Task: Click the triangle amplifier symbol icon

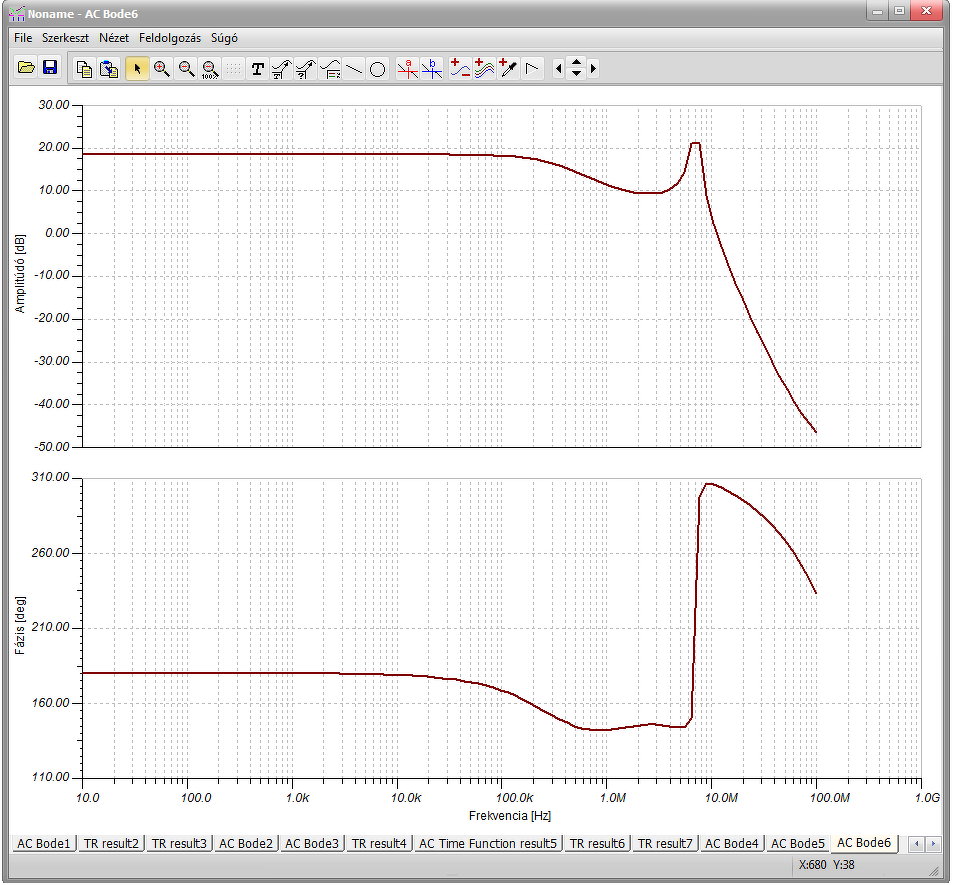Action: coord(532,69)
